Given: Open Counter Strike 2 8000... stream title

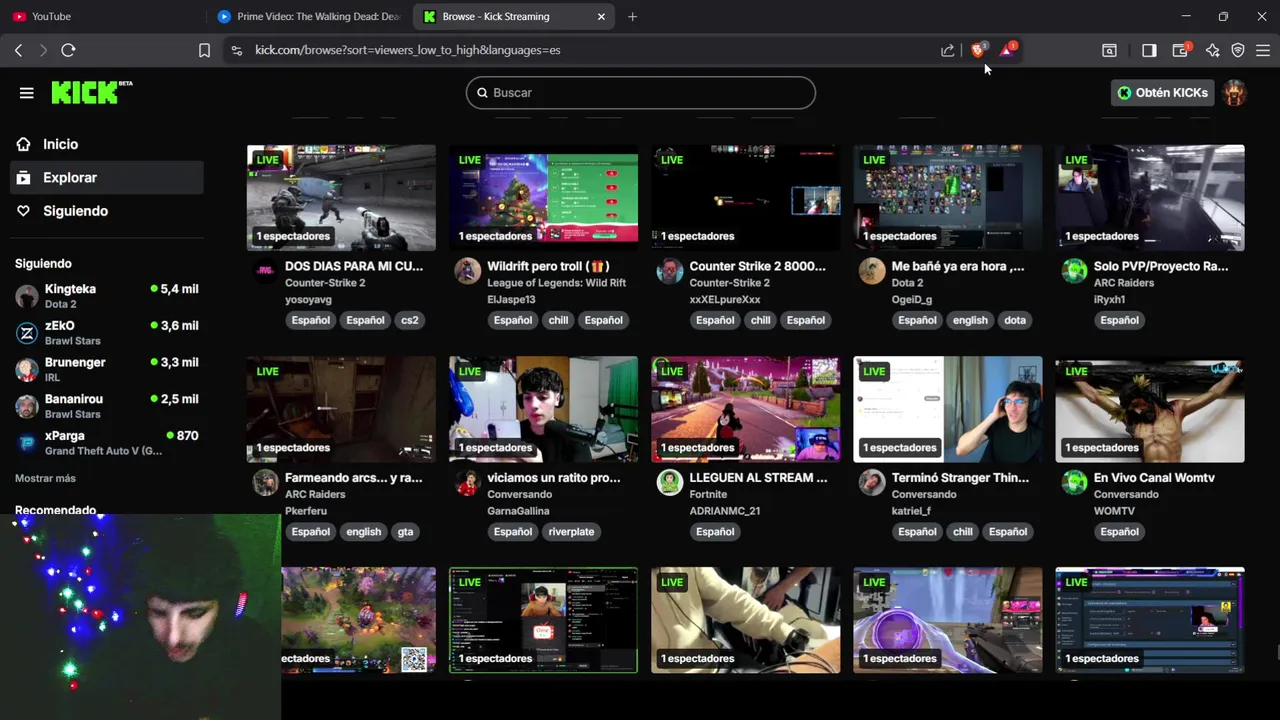Looking at the screenshot, I should [x=758, y=266].
